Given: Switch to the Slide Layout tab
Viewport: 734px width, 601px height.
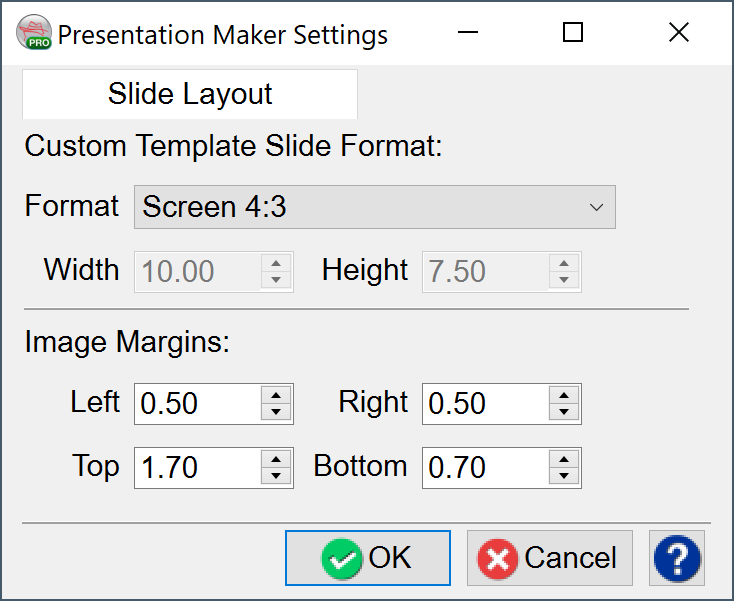Looking at the screenshot, I should (x=190, y=95).
